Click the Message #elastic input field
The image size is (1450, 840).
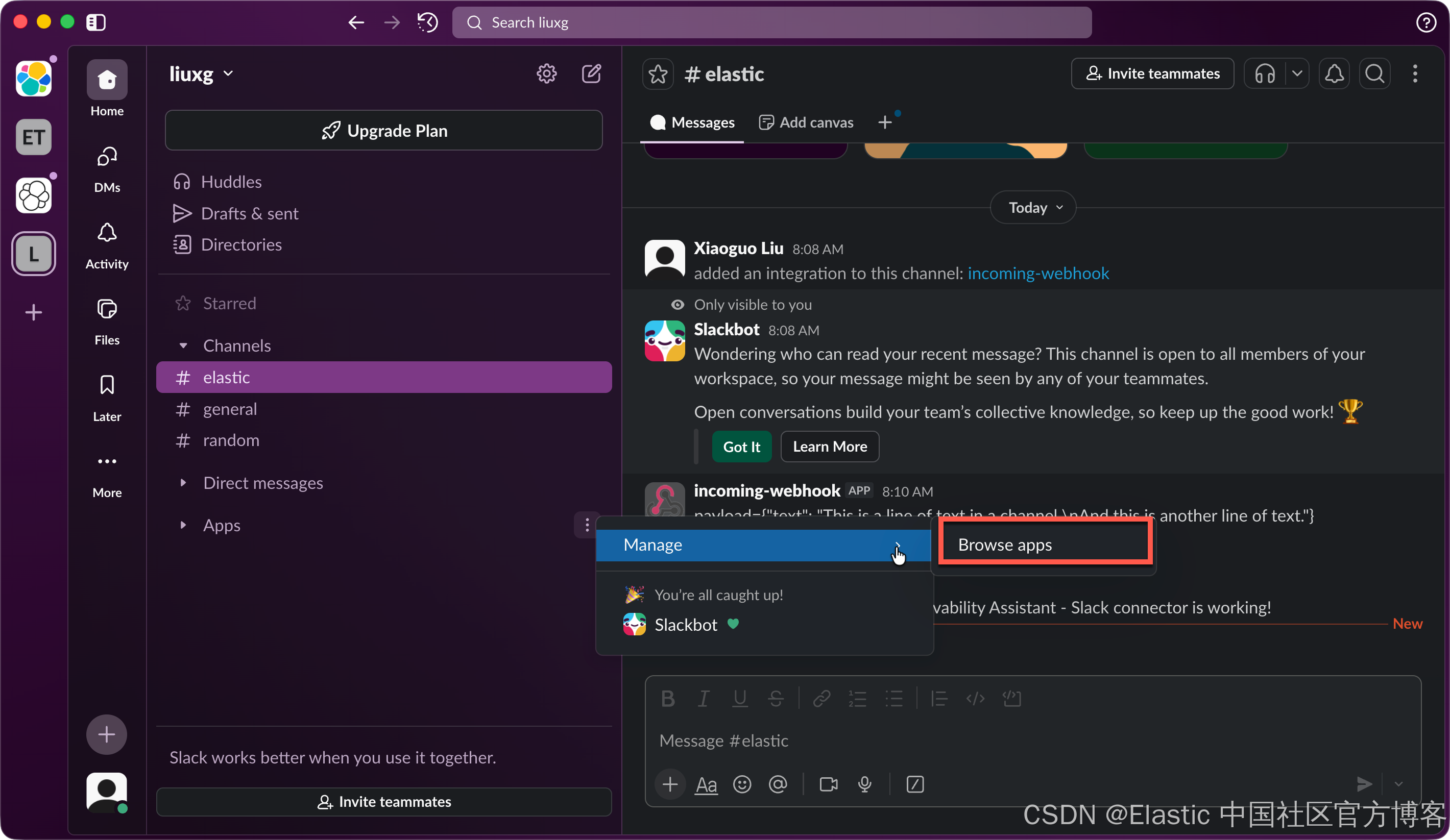pyautogui.click(x=978, y=740)
